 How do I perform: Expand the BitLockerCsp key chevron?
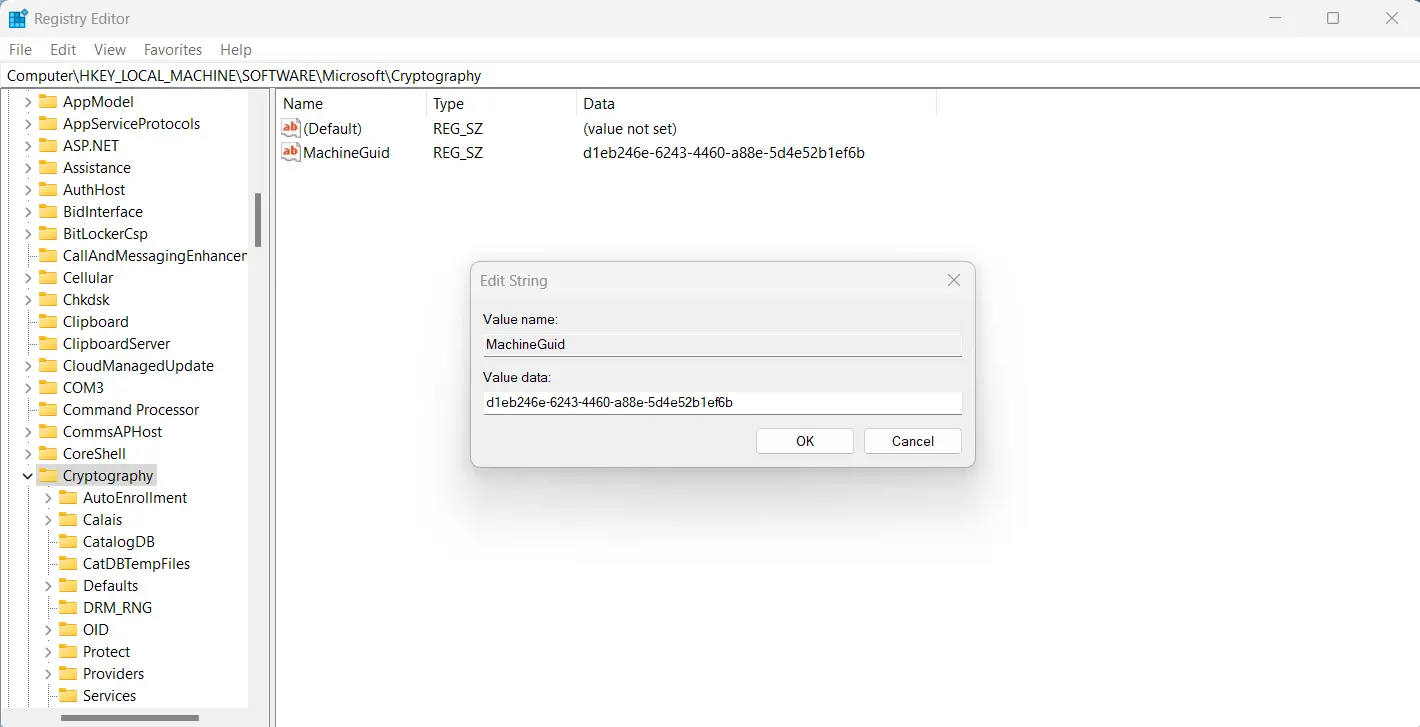[28, 233]
